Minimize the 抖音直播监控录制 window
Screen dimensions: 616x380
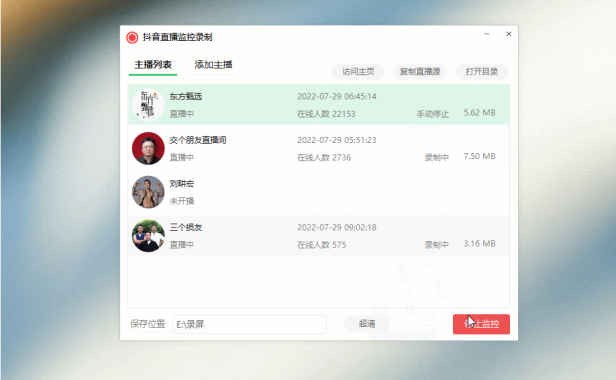click(487, 34)
